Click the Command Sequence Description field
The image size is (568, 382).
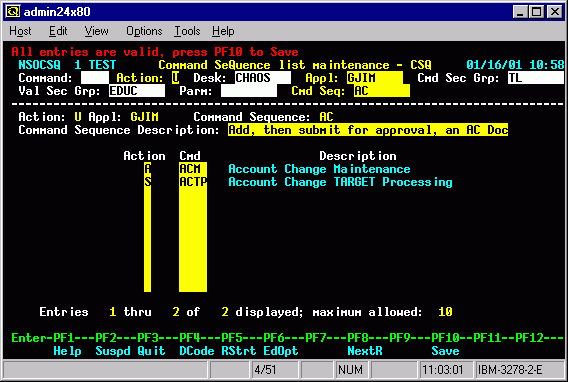(x=368, y=130)
